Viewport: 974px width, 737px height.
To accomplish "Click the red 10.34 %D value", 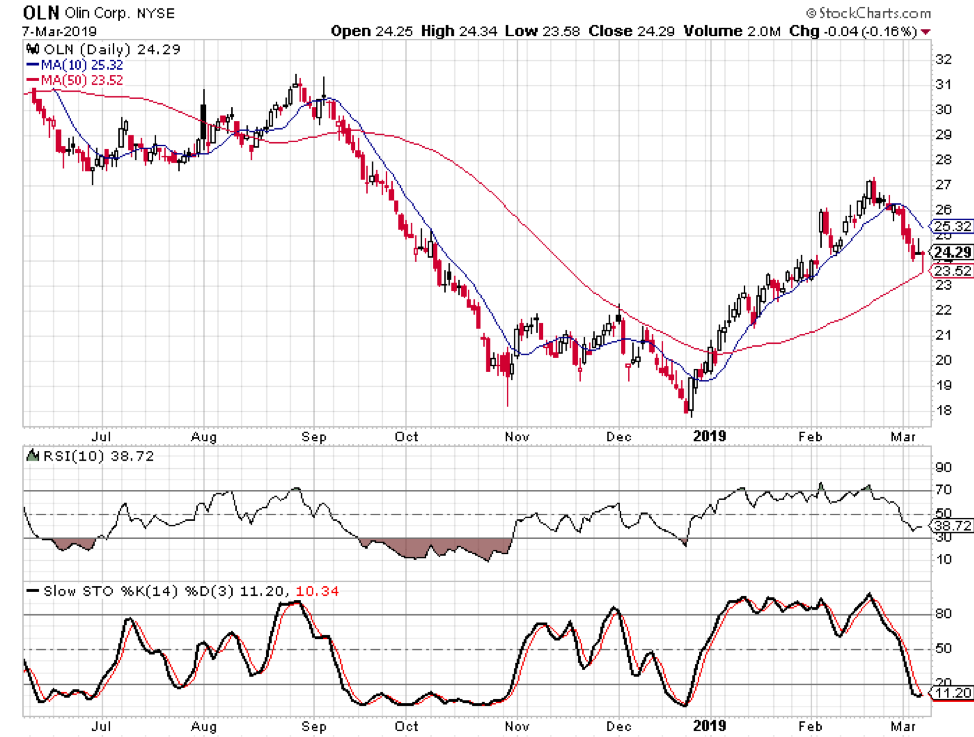I will (x=317, y=591).
